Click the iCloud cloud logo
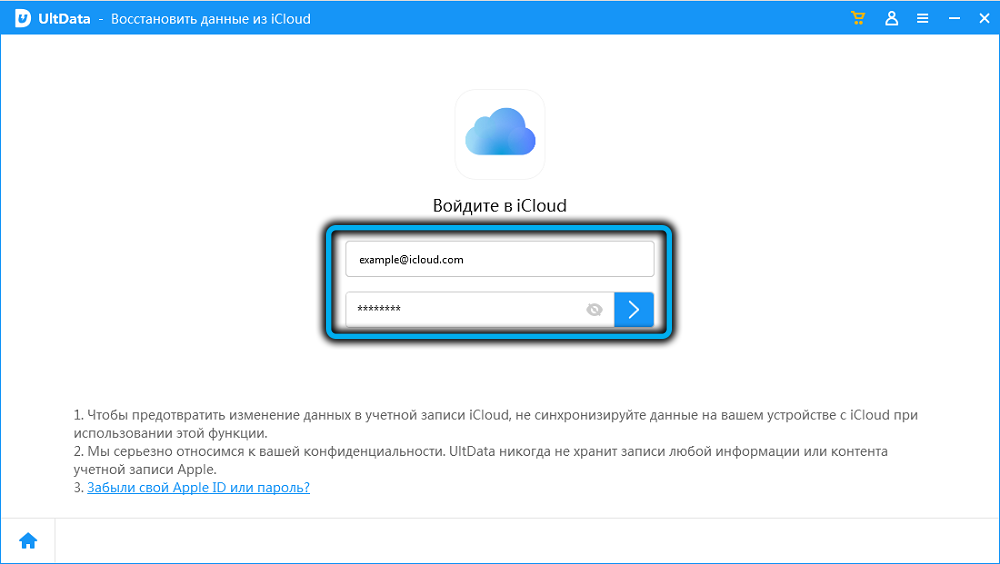This screenshot has width=1000, height=564. pos(500,133)
